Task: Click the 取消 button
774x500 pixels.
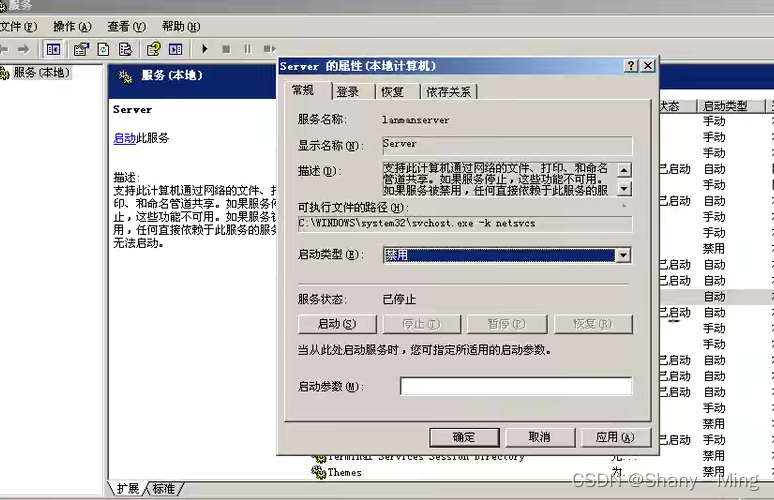Action: click(x=540, y=437)
